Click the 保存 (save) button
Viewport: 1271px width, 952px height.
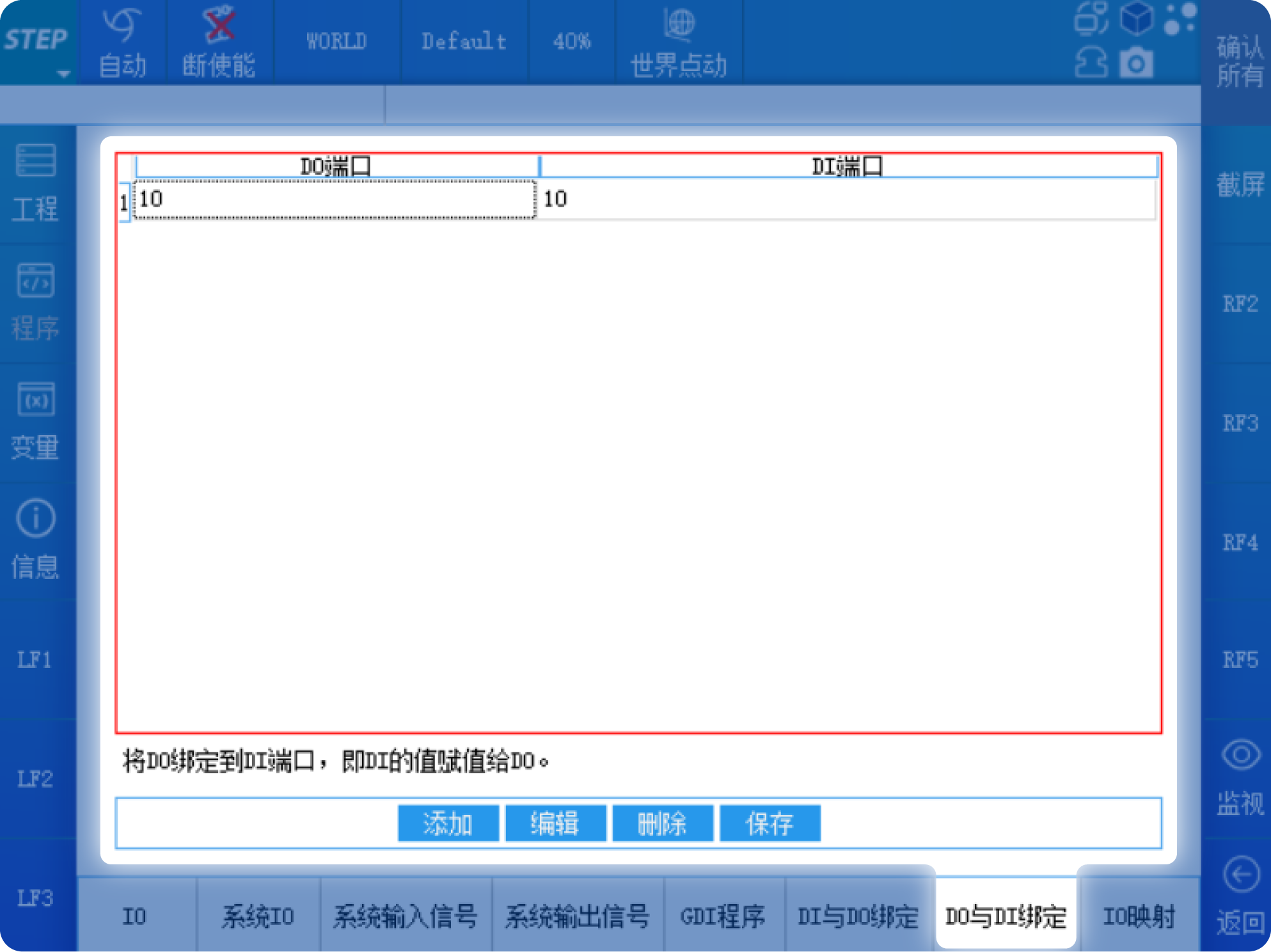[770, 823]
